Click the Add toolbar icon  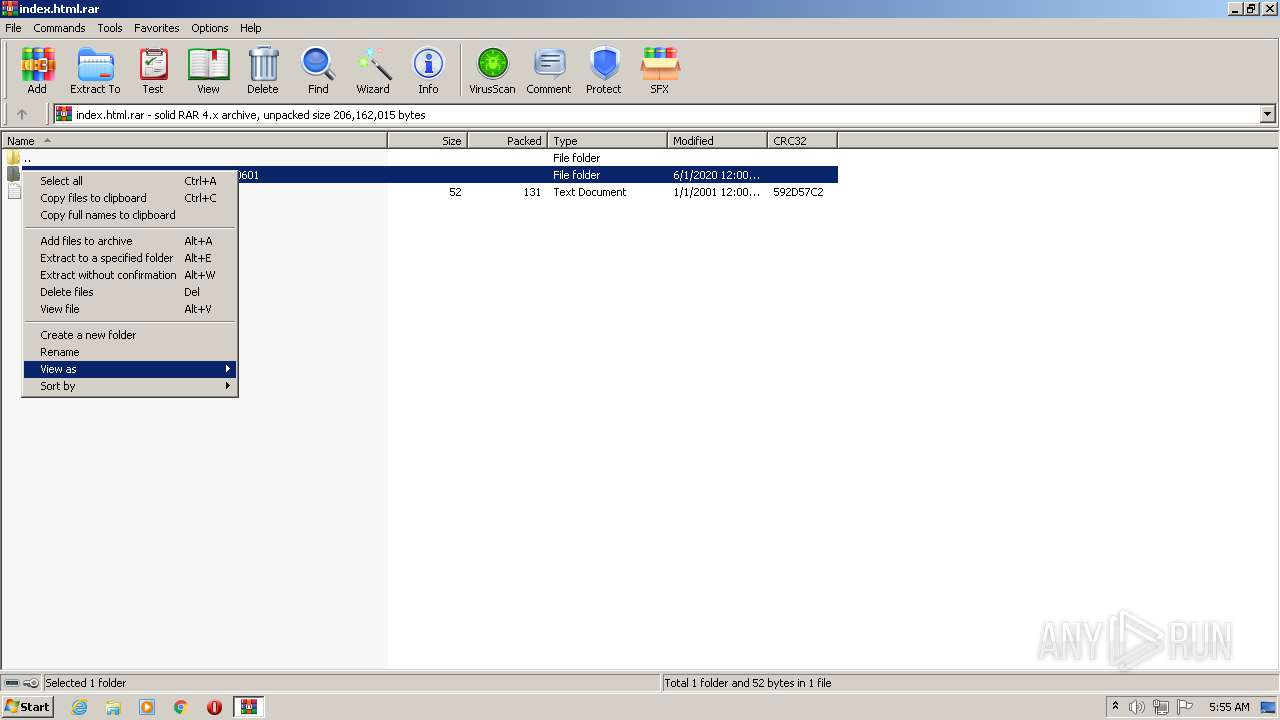(x=37, y=71)
